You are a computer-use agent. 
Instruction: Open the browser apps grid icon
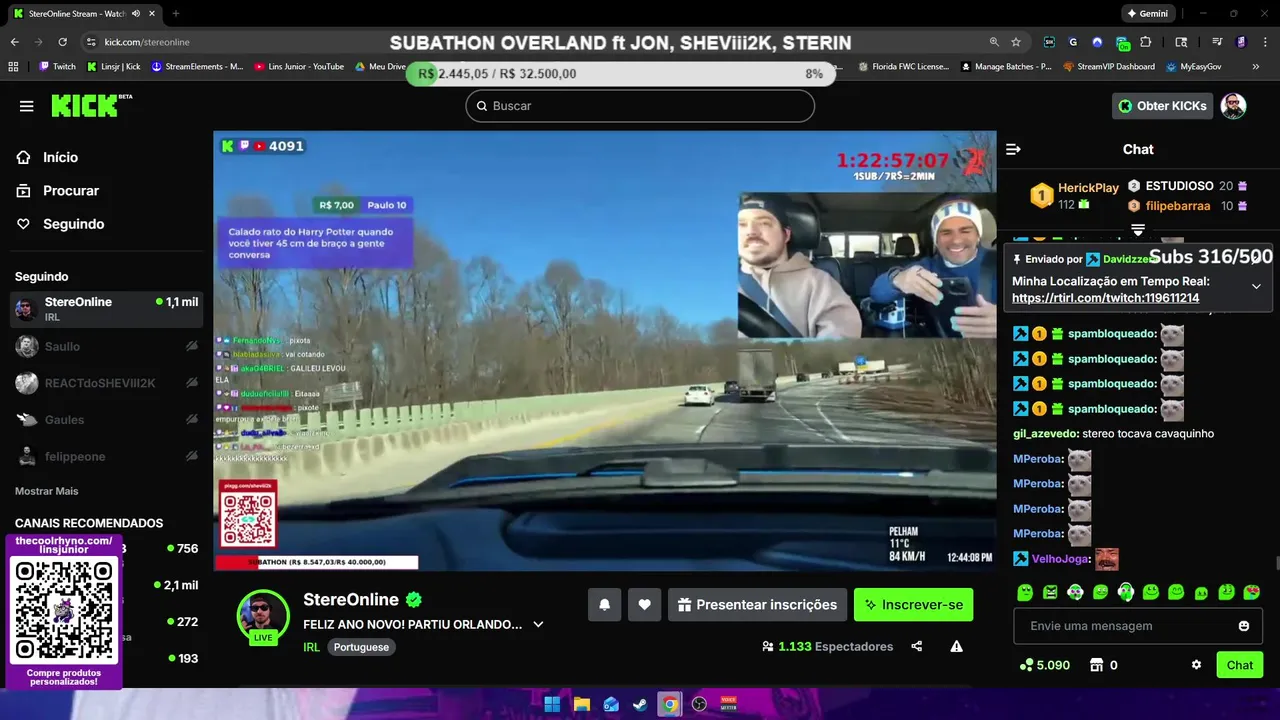[x=13, y=67]
